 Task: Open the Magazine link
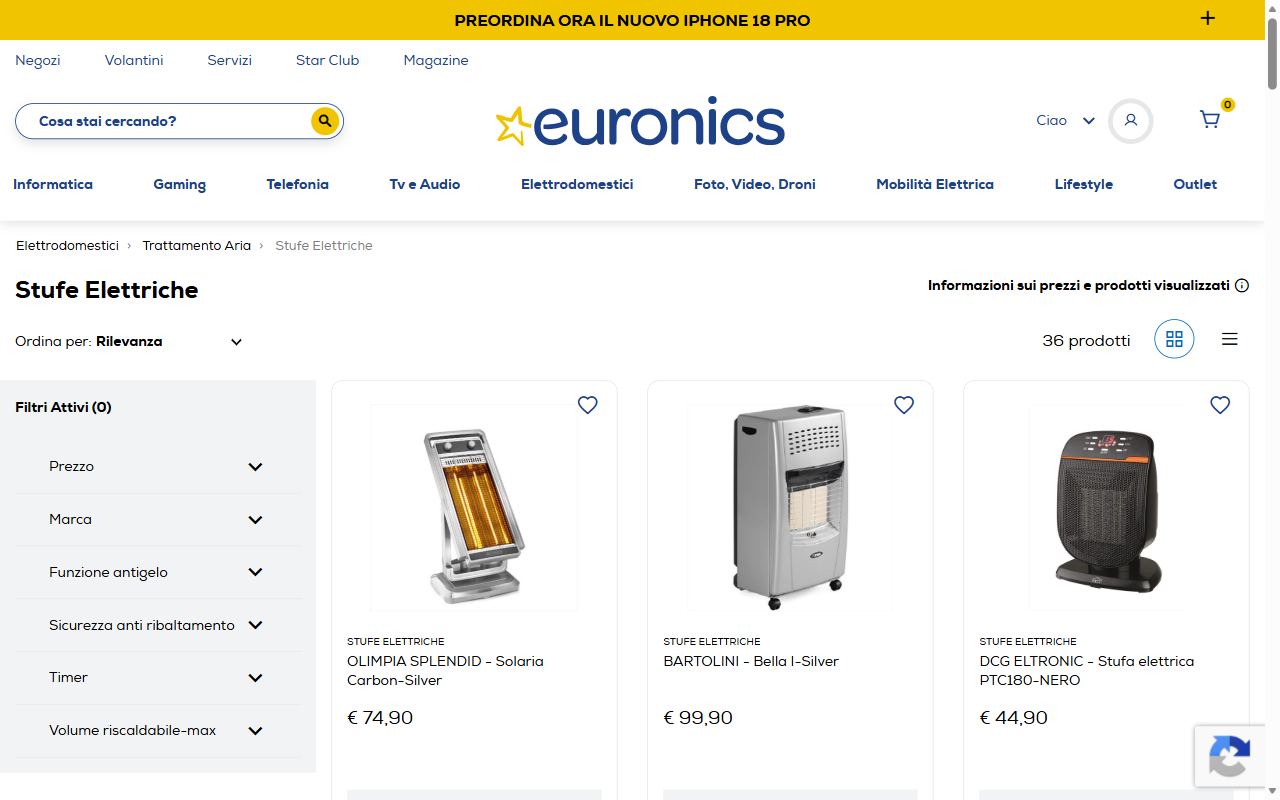click(x=436, y=60)
